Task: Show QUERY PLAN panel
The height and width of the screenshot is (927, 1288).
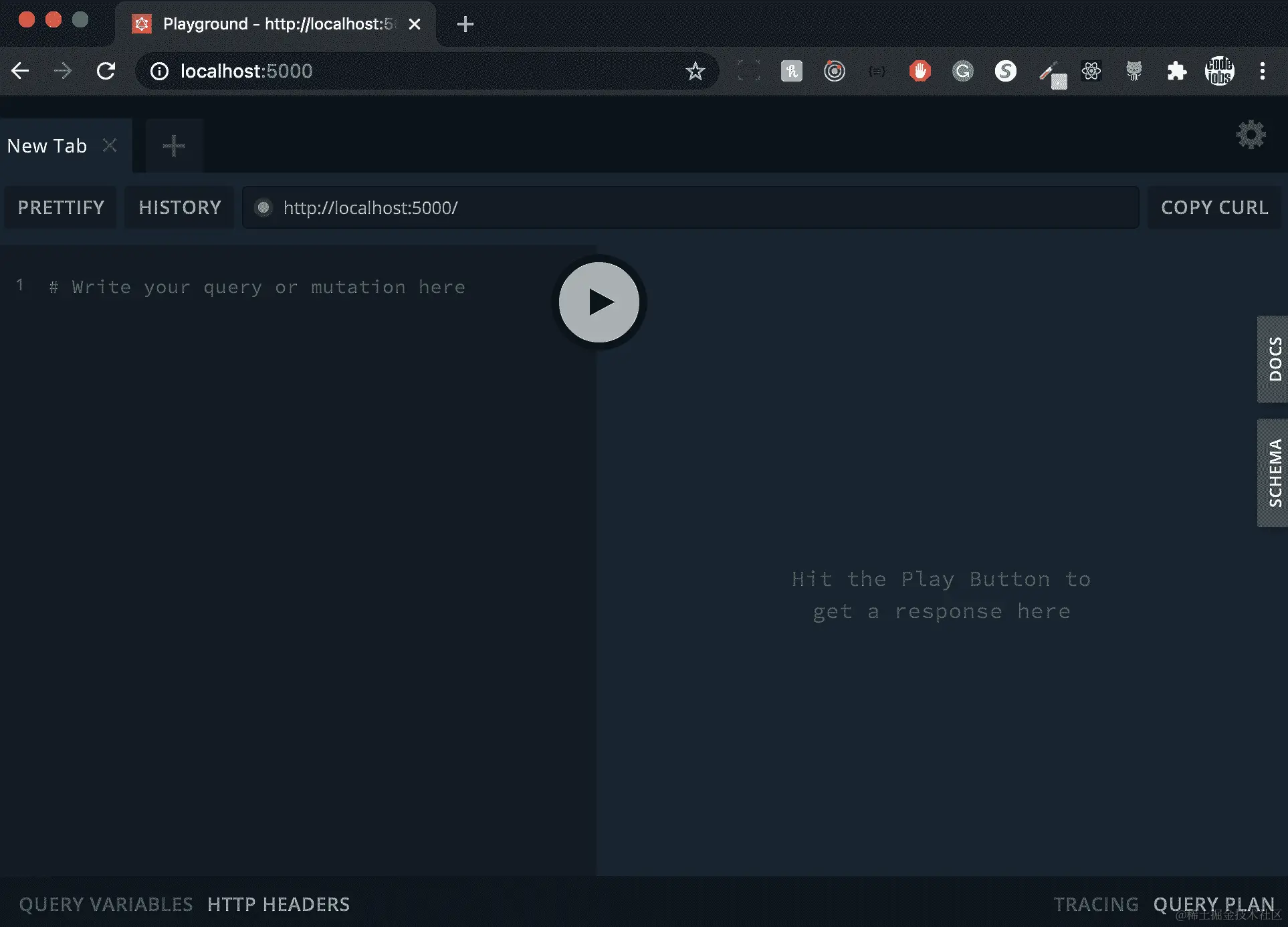Action: [x=1213, y=904]
